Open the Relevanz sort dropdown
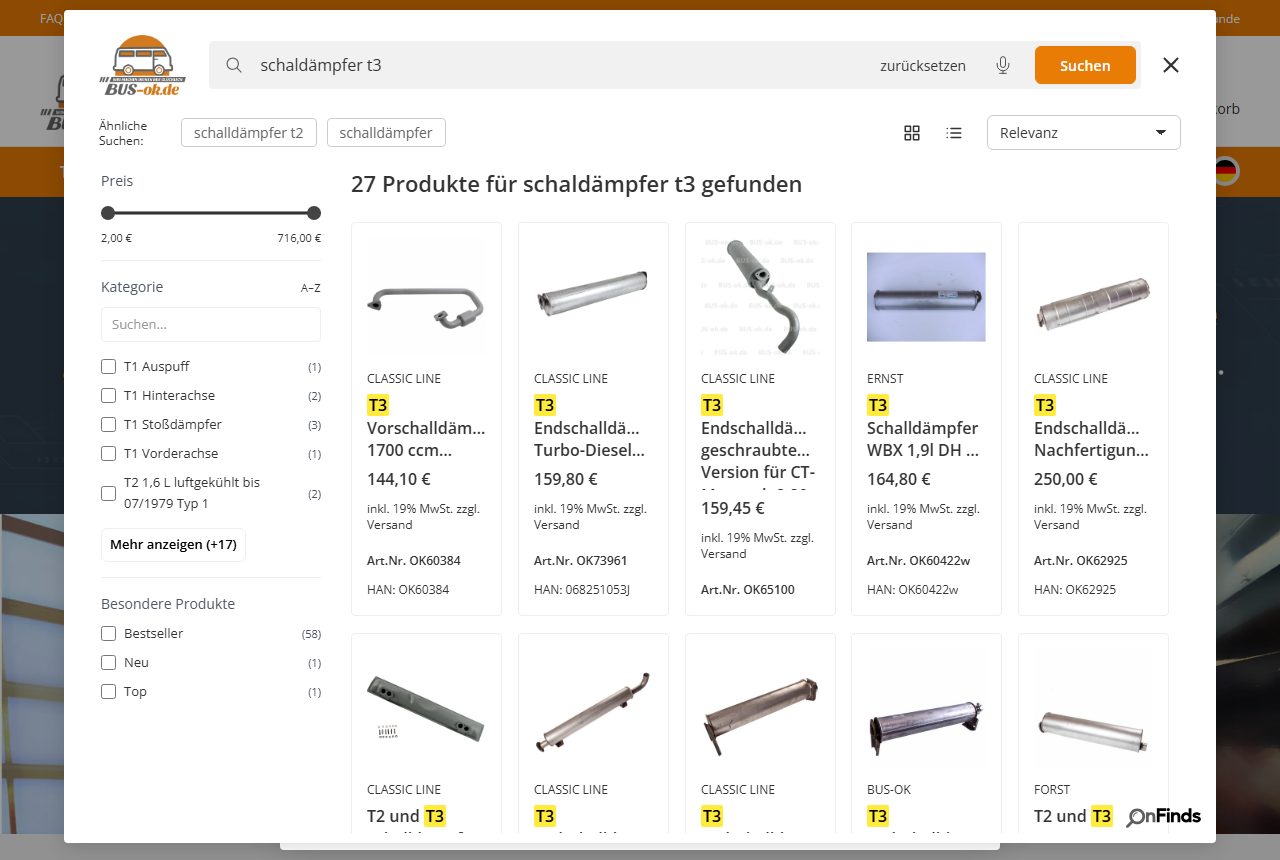Screen dimensions: 1280x860 1083,133
